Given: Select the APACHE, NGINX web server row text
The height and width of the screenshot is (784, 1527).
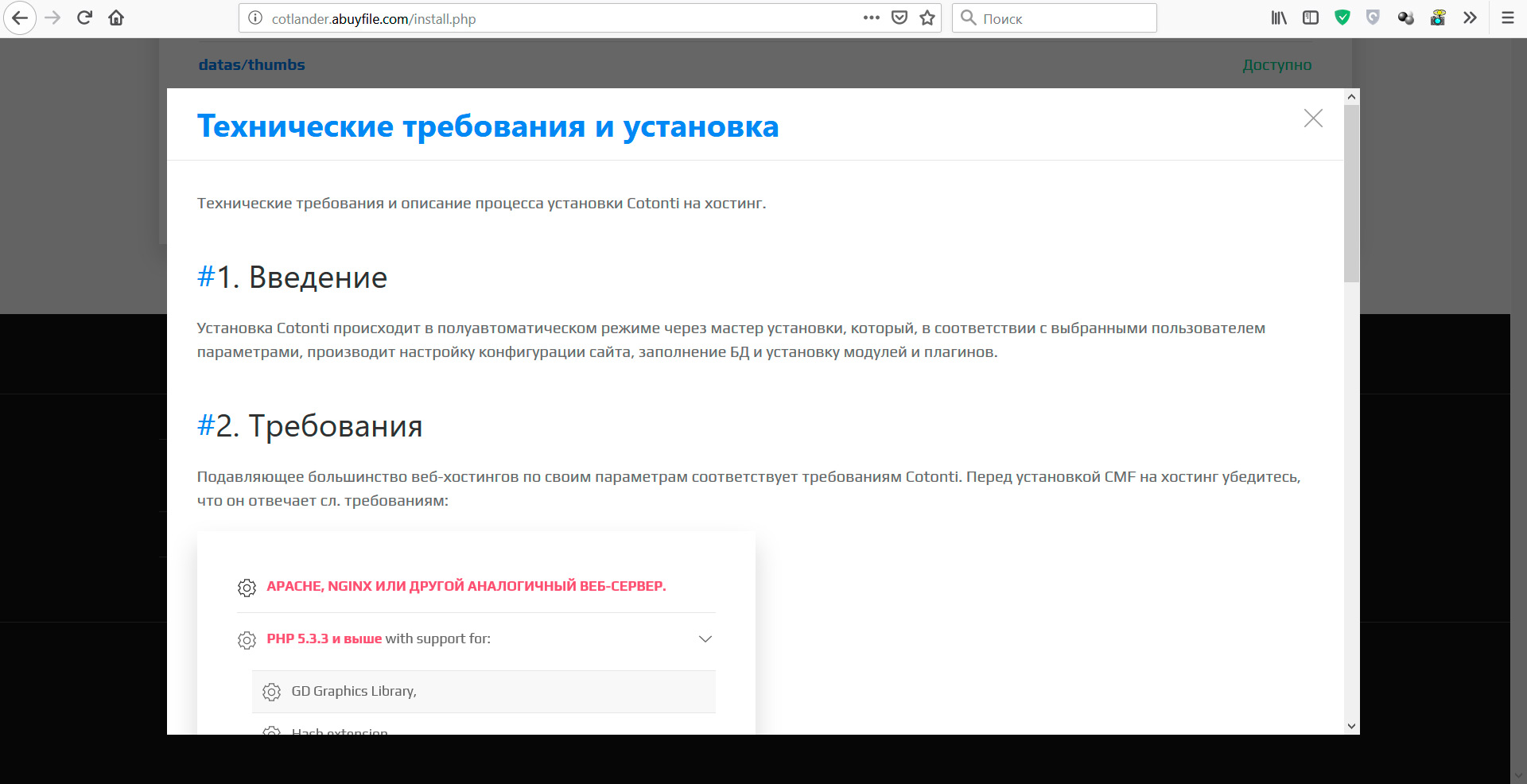Looking at the screenshot, I should 466,586.
